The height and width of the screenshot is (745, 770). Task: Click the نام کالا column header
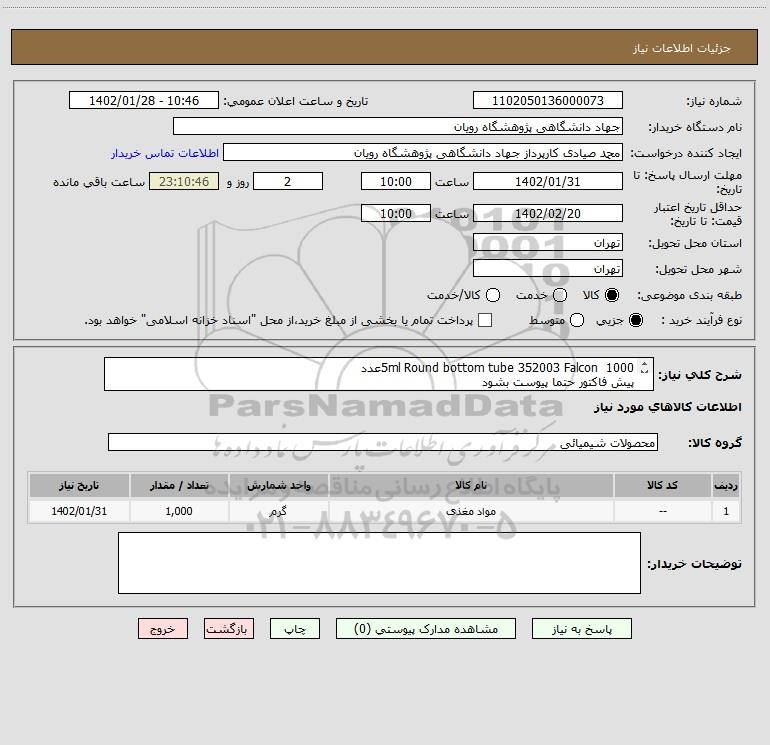pyautogui.click(x=471, y=485)
